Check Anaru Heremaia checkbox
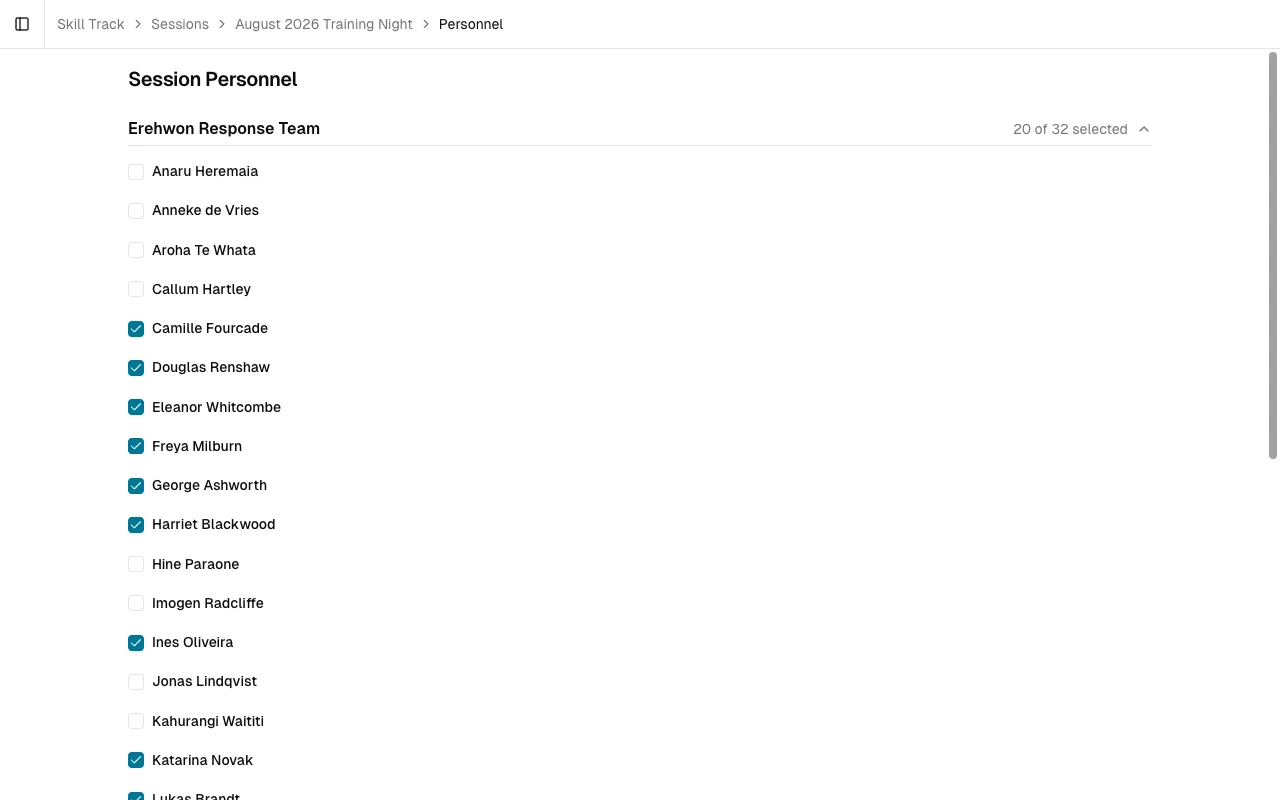Screen dimensions: 1280x800 [136, 172]
